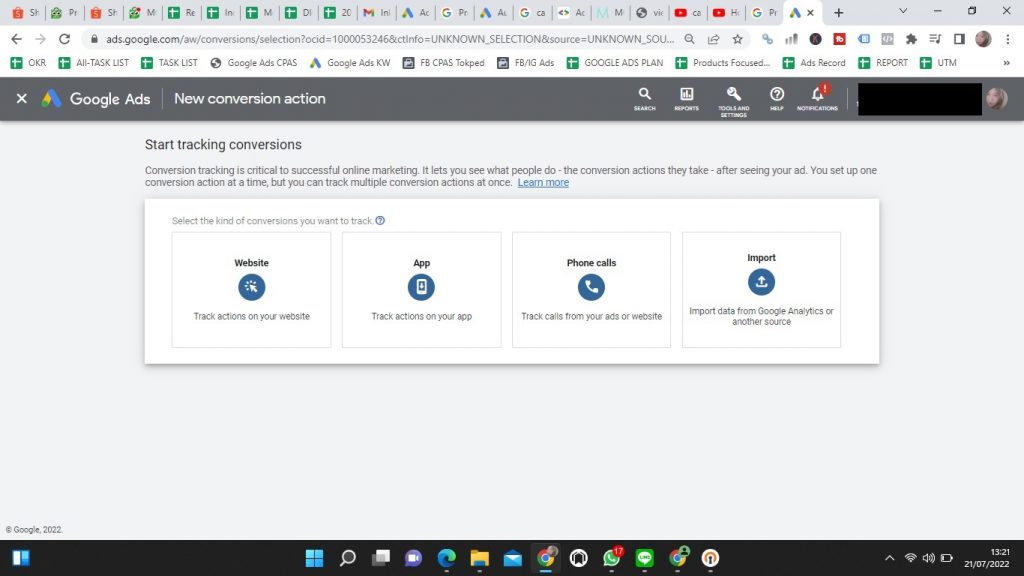
Task: Click the browser address bar
Action: (x=380, y=39)
